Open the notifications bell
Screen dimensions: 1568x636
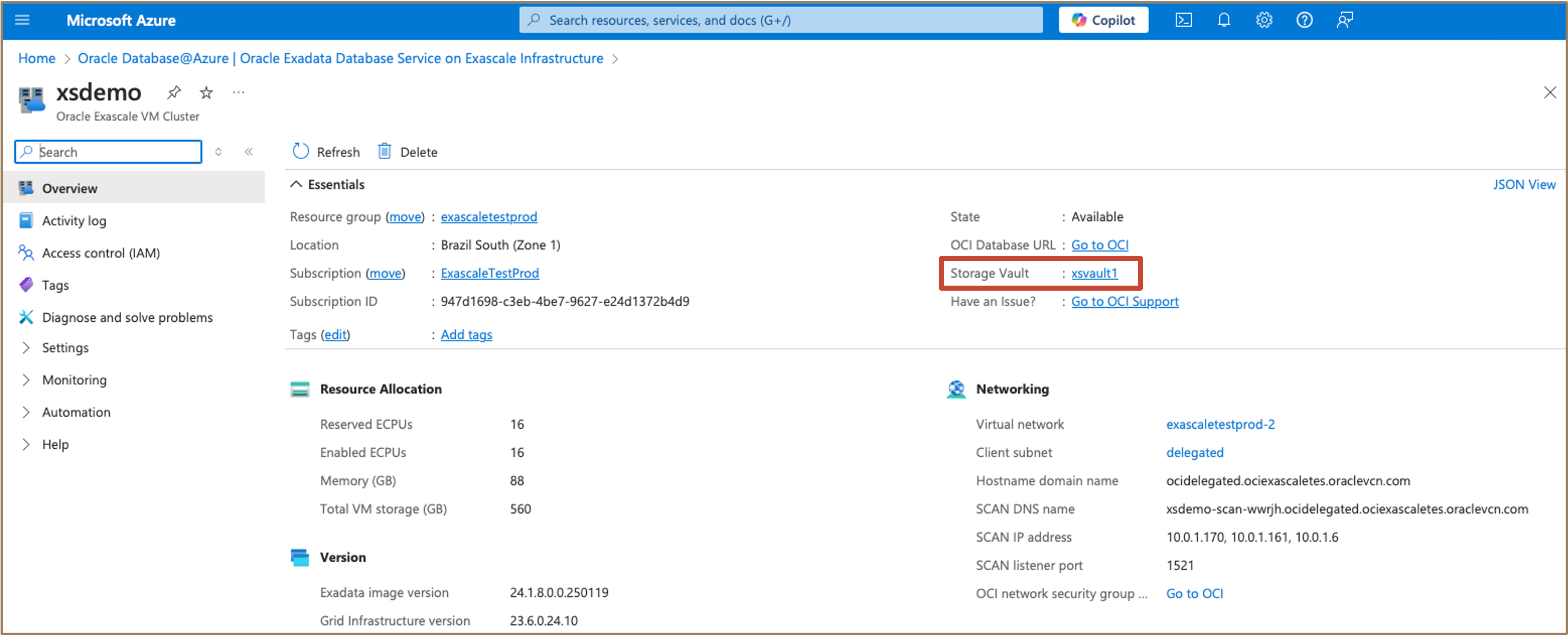tap(1223, 20)
